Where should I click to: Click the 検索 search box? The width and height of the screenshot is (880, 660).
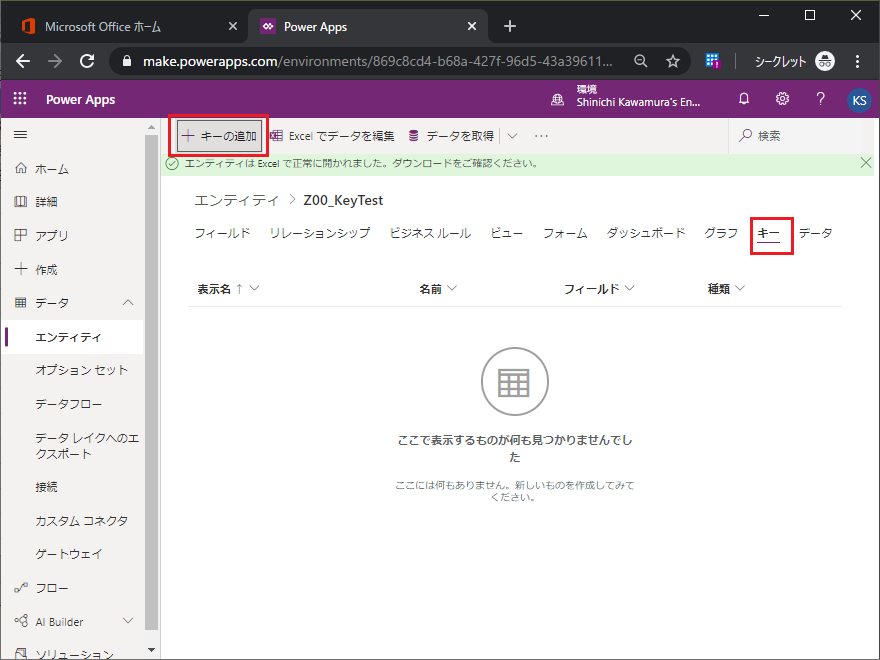tap(801, 136)
